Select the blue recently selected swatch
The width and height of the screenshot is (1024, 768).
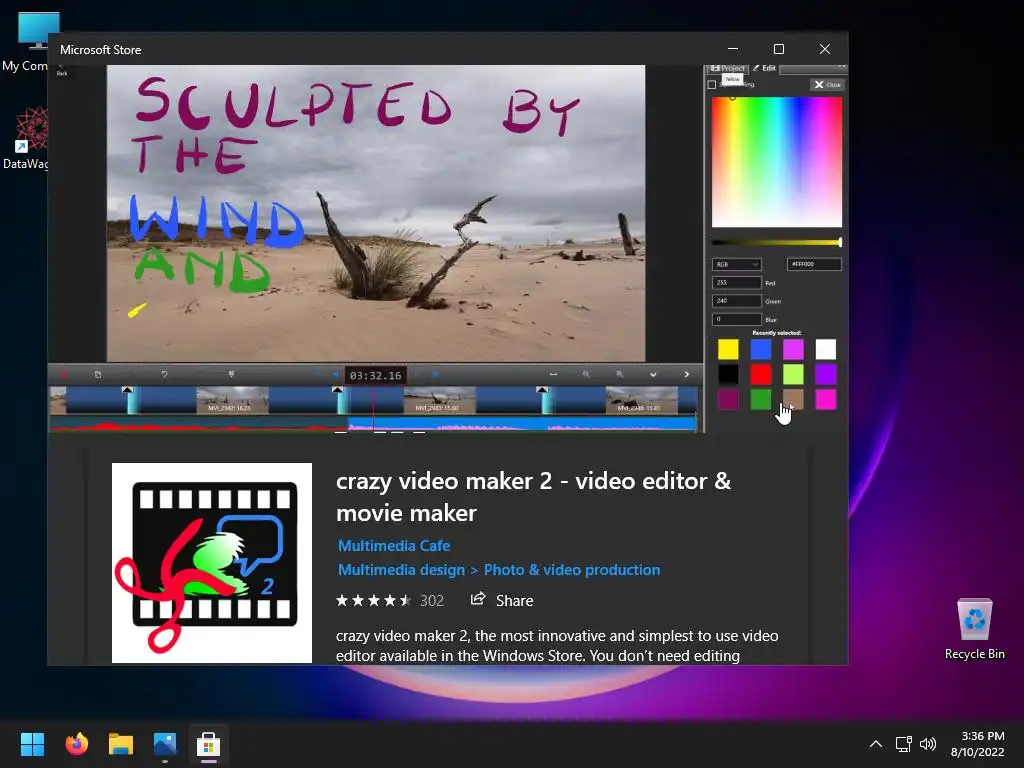click(761, 349)
